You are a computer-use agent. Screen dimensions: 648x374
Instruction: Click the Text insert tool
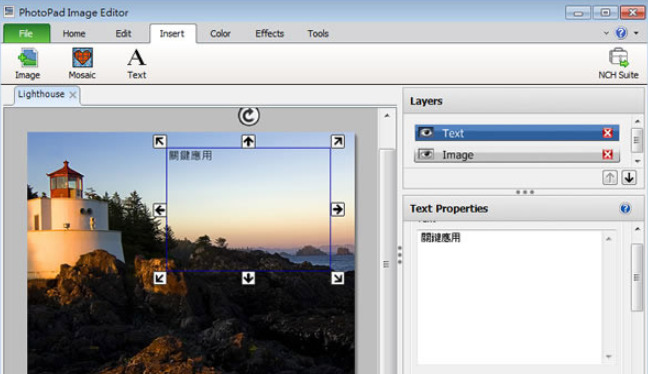click(x=136, y=63)
